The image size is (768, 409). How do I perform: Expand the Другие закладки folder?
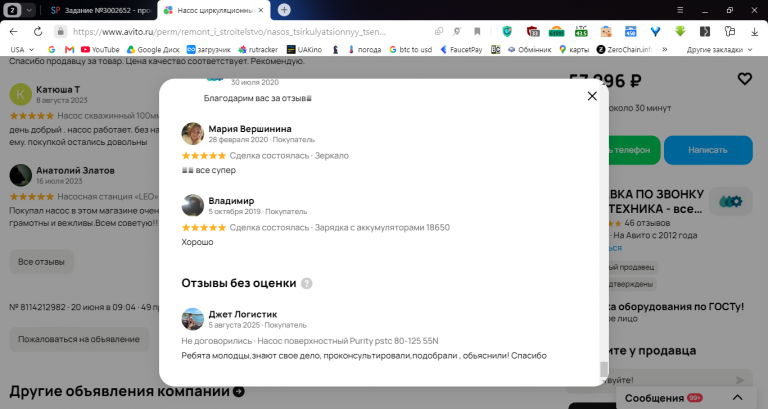pos(719,49)
